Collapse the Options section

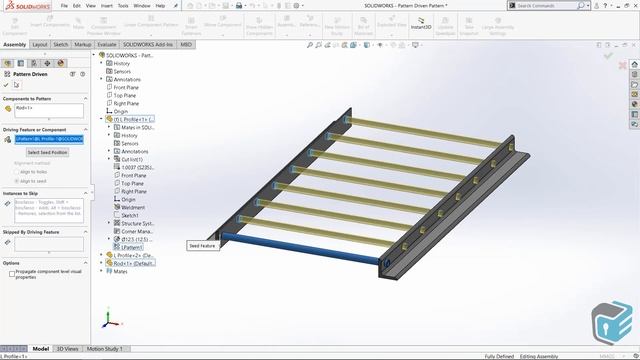(x=85, y=263)
